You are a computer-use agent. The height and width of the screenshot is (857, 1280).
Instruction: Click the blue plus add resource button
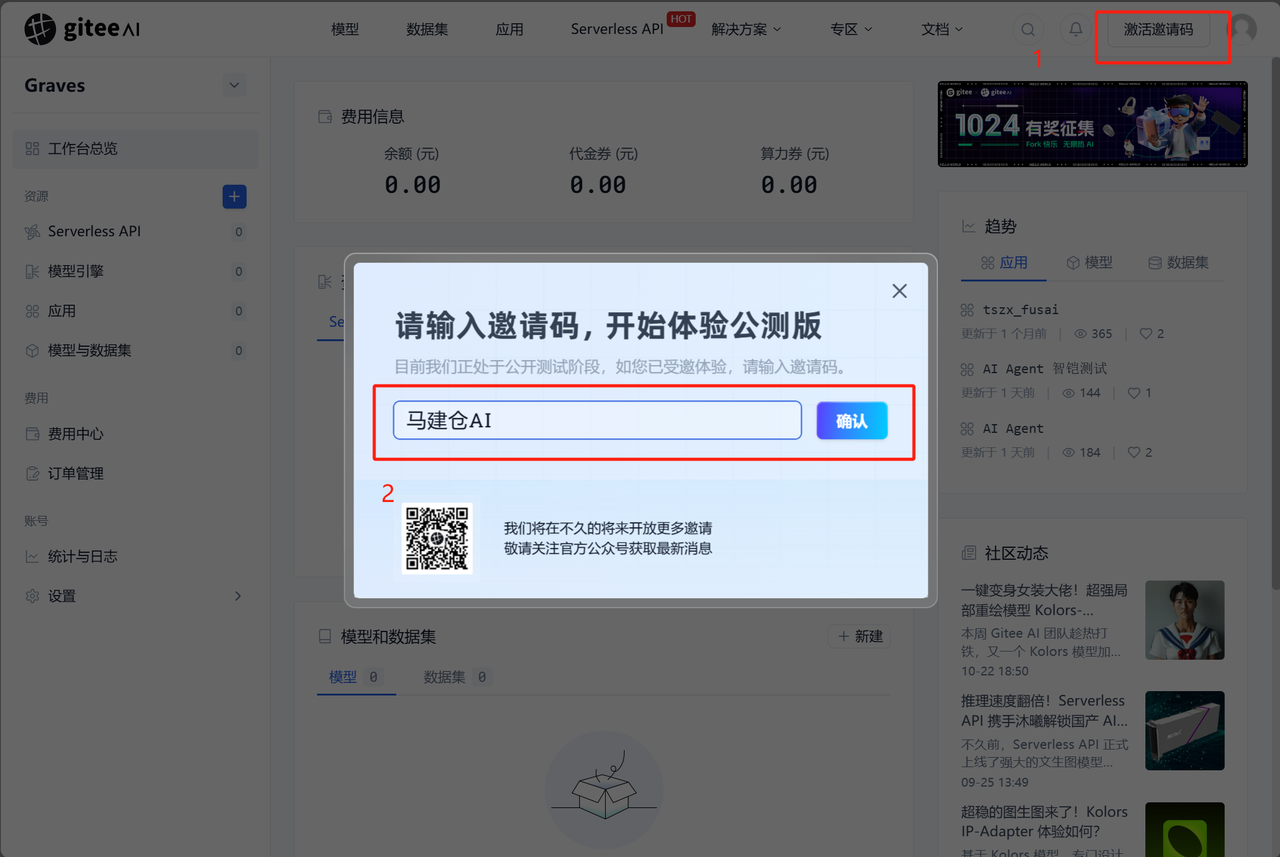234,197
